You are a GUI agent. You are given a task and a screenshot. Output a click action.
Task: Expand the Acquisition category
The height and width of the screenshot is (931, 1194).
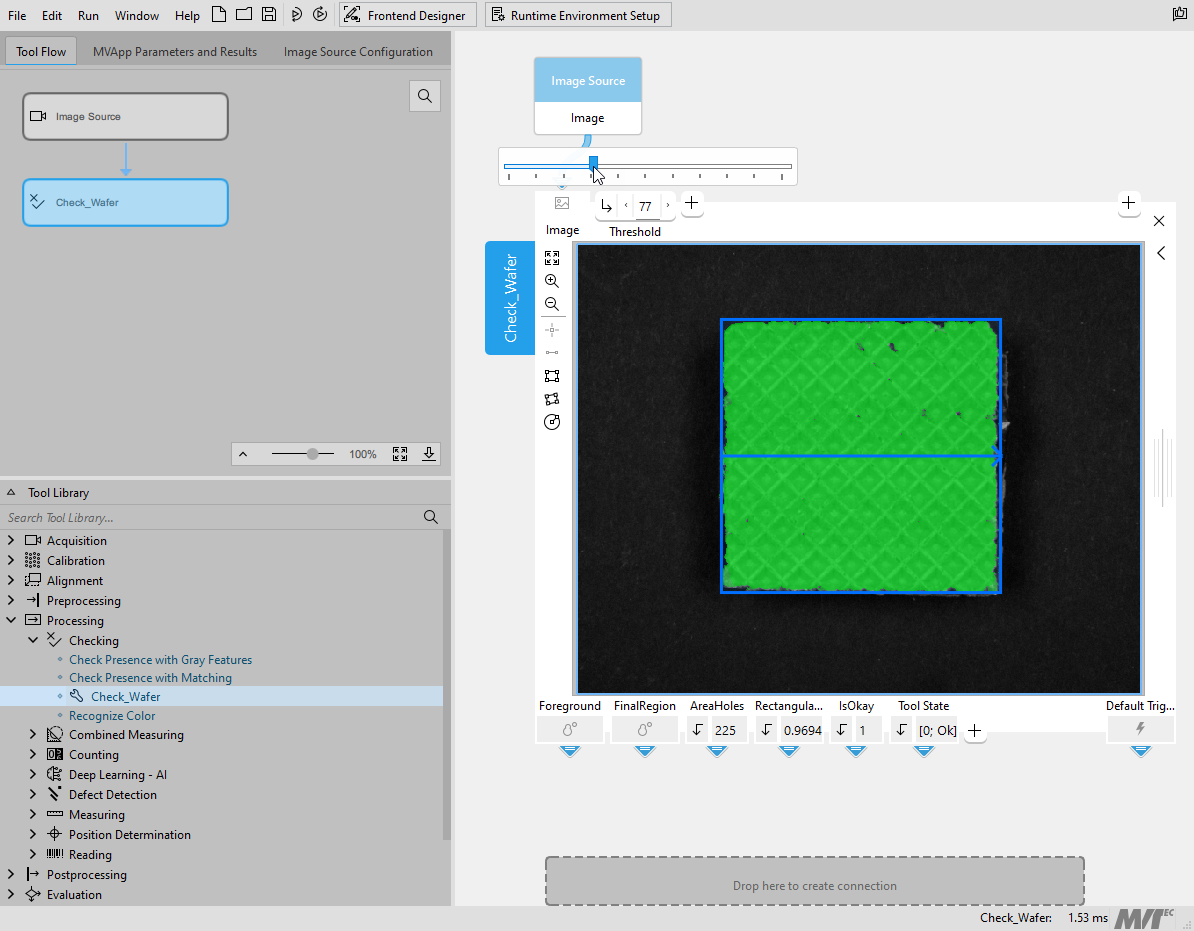click(x=11, y=541)
